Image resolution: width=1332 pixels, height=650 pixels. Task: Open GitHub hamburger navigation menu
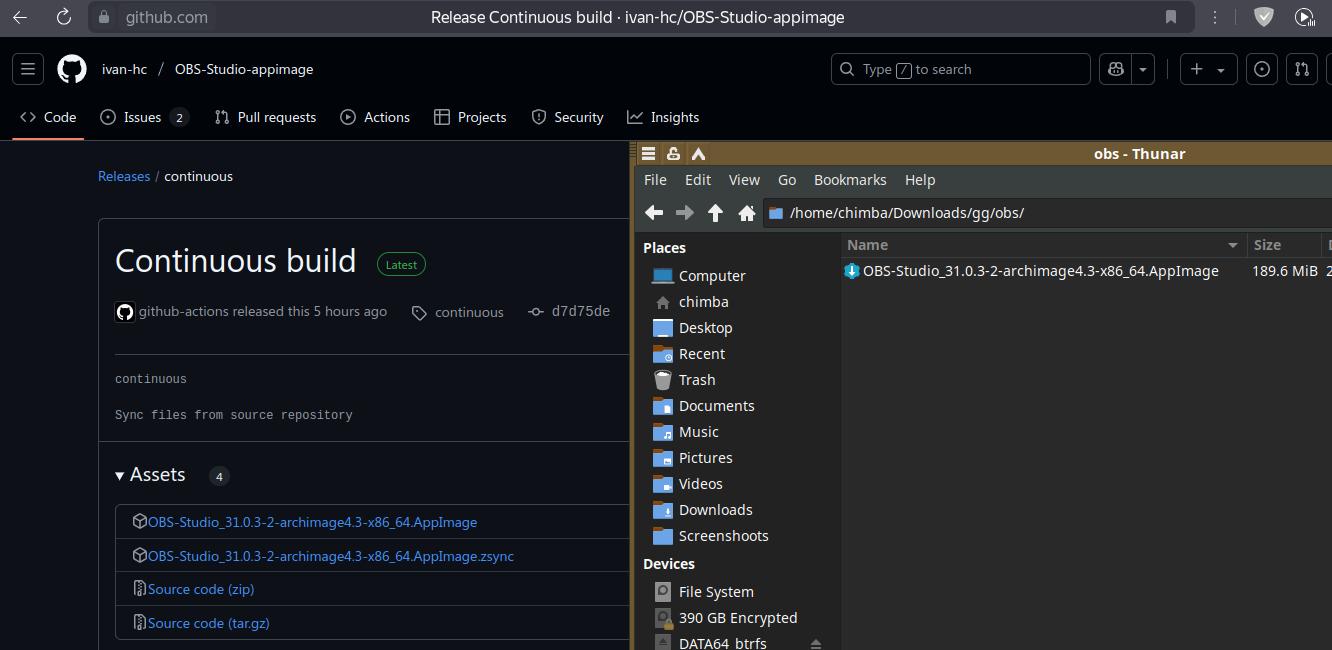pyautogui.click(x=28, y=69)
